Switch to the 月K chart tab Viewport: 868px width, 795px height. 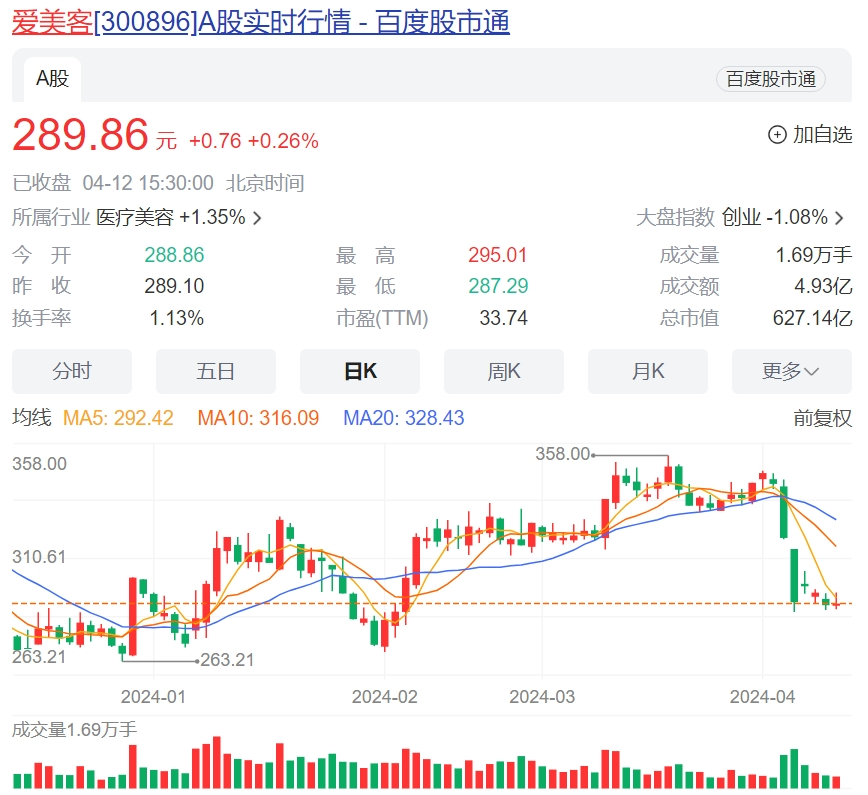(648, 371)
